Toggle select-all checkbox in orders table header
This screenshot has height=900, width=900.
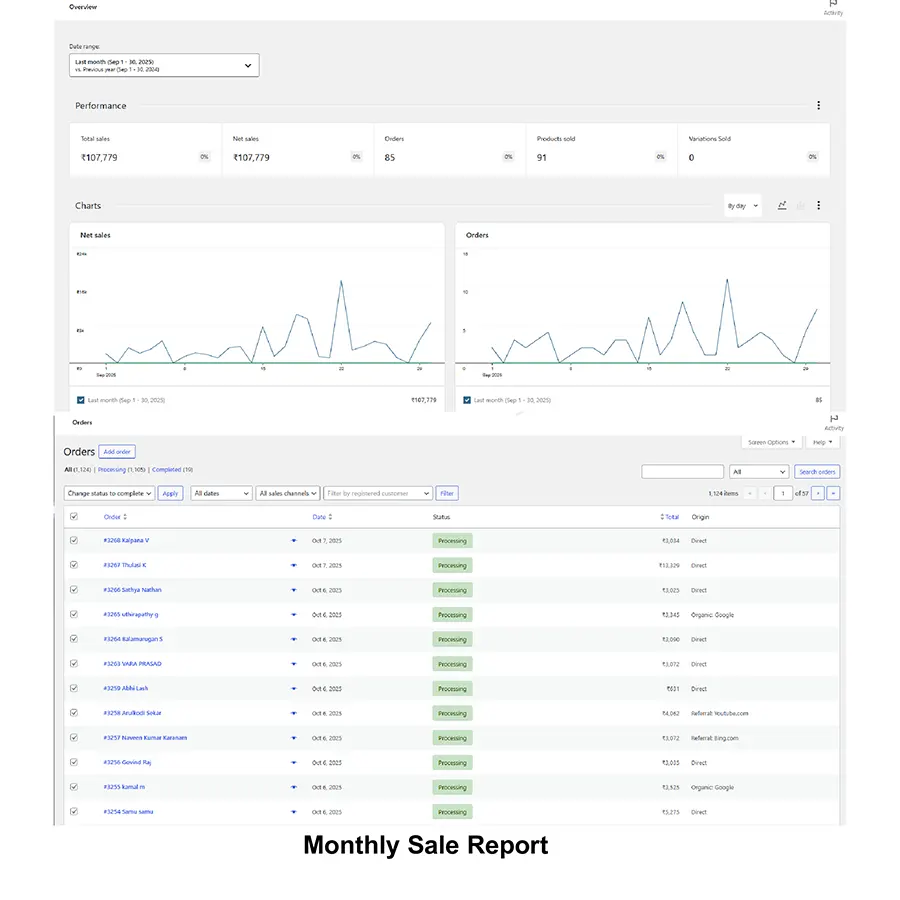click(72, 517)
